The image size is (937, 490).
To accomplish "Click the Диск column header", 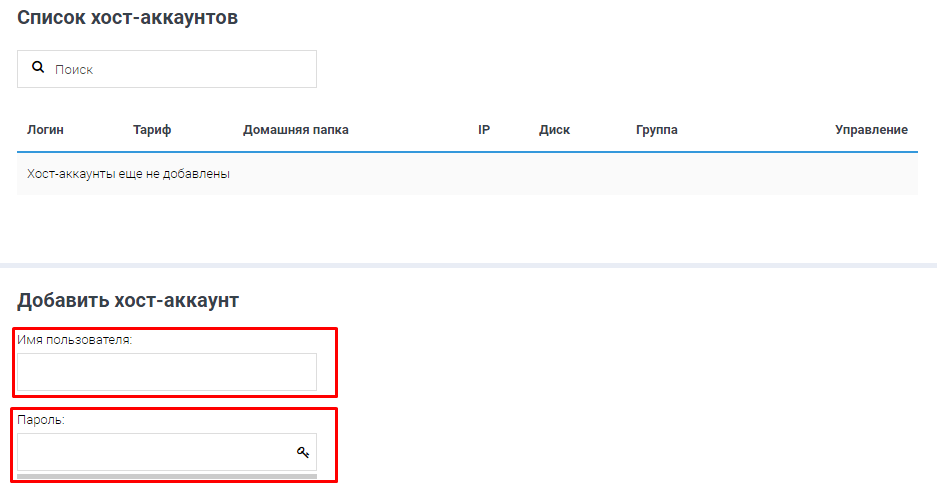I will pos(554,130).
